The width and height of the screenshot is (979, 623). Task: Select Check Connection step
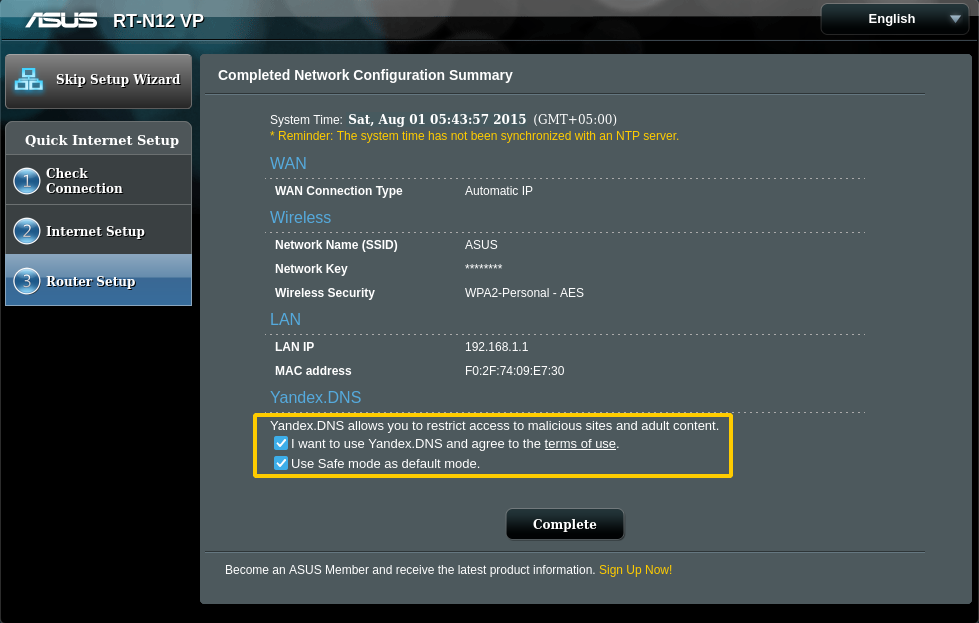tap(84, 181)
